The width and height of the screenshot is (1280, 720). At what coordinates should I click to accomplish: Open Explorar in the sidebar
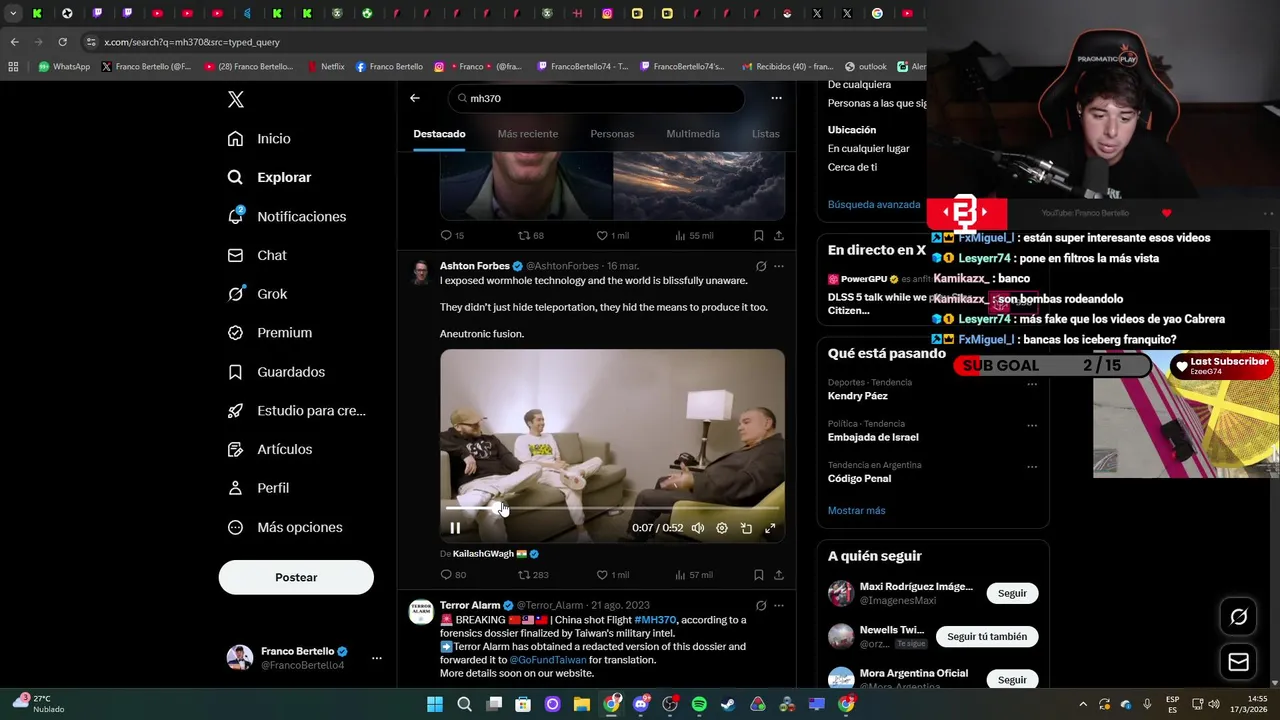[x=269, y=177]
